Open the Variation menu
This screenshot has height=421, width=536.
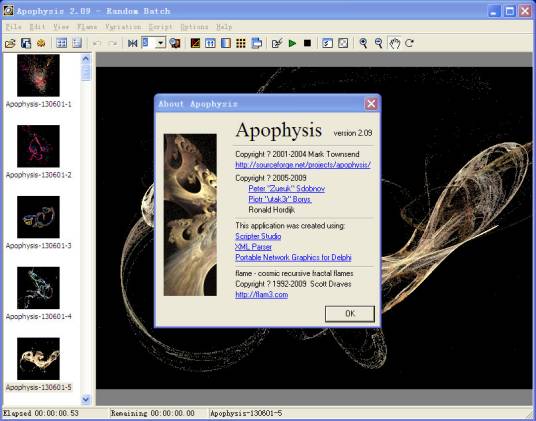pyautogui.click(x=123, y=27)
